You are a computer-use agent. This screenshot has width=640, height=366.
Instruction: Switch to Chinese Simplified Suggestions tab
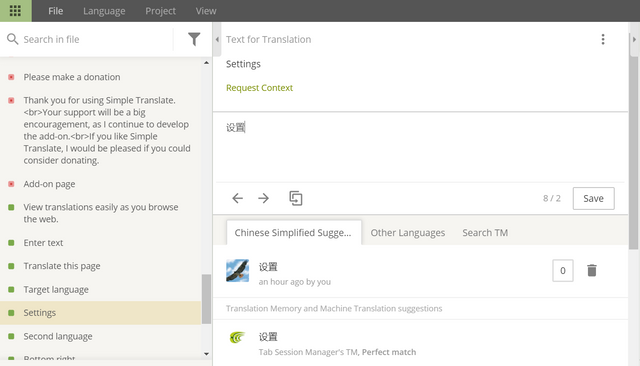click(x=294, y=233)
